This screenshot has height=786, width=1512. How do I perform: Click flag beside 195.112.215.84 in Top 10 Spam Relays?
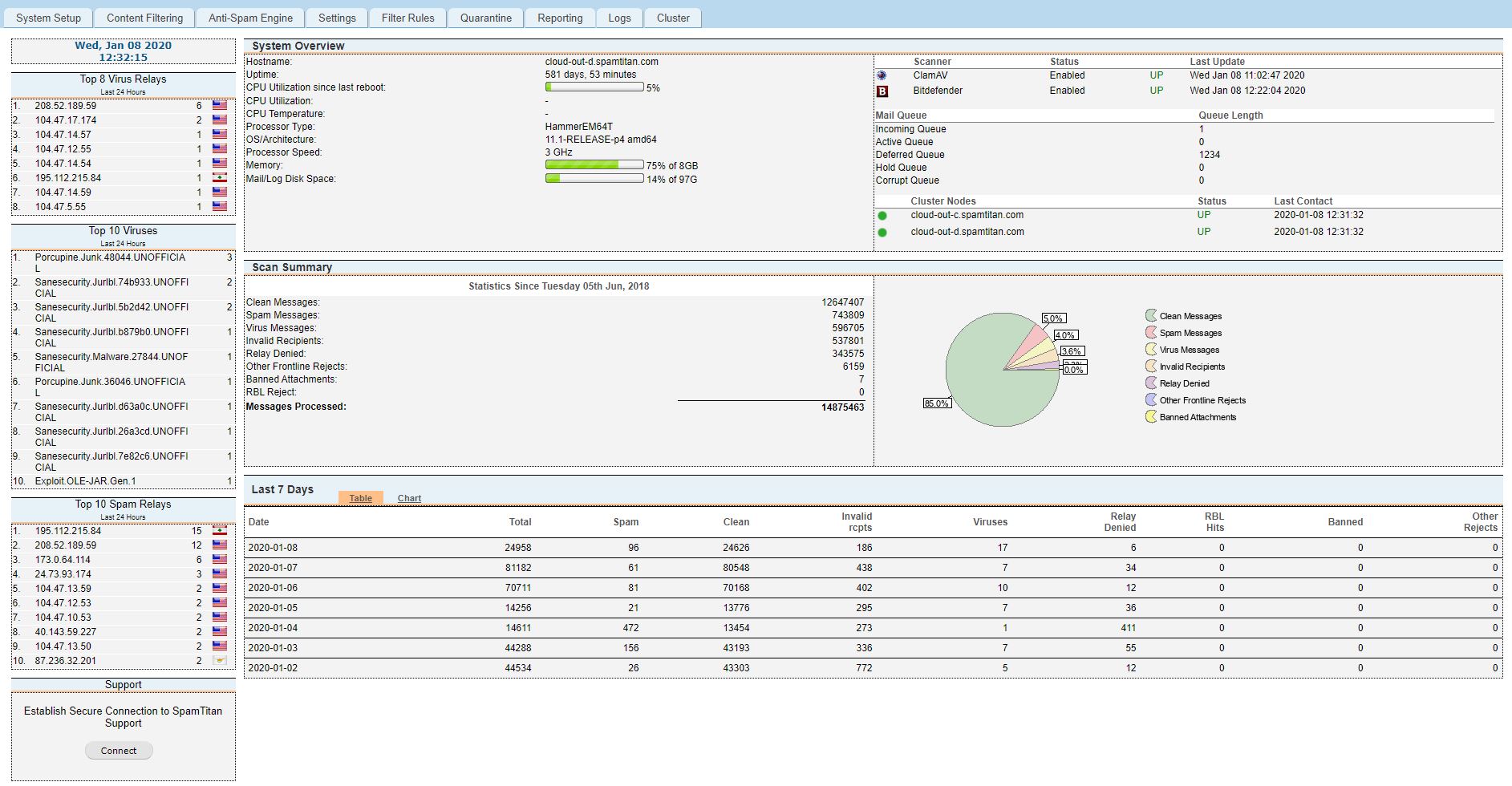(219, 531)
